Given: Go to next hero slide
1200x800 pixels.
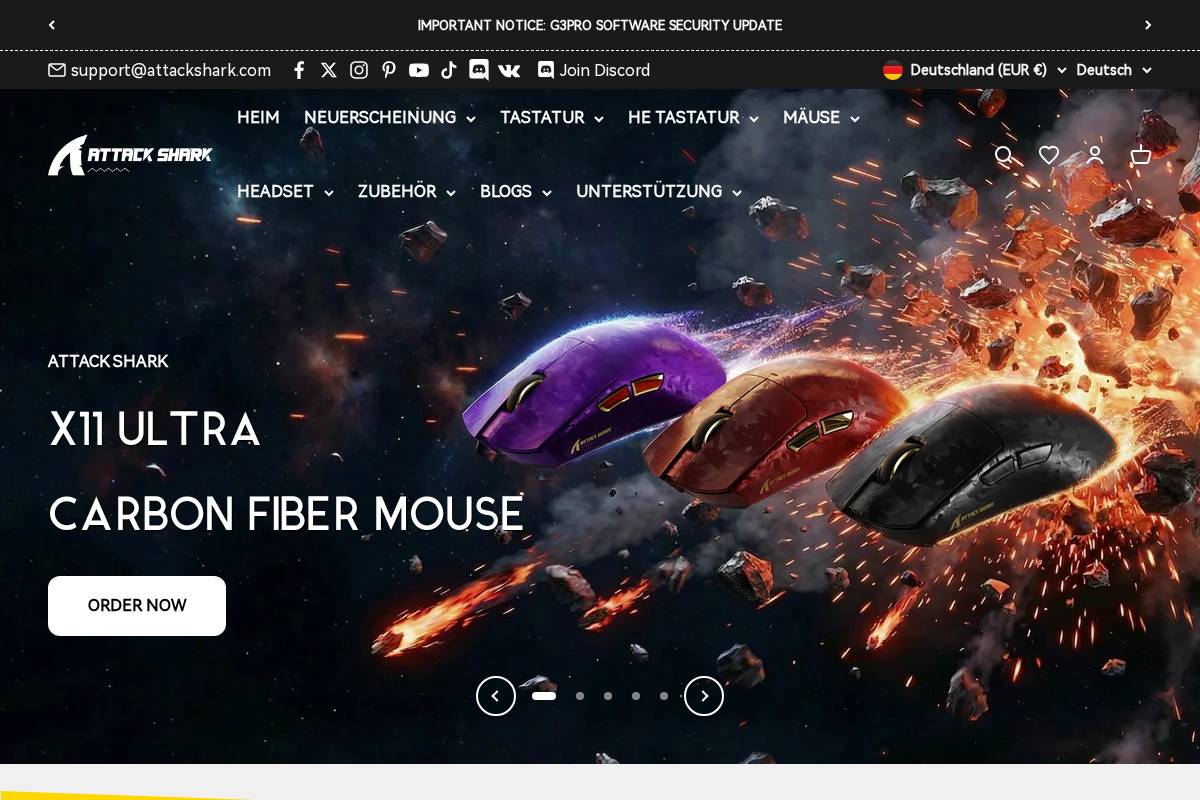Looking at the screenshot, I should point(704,696).
